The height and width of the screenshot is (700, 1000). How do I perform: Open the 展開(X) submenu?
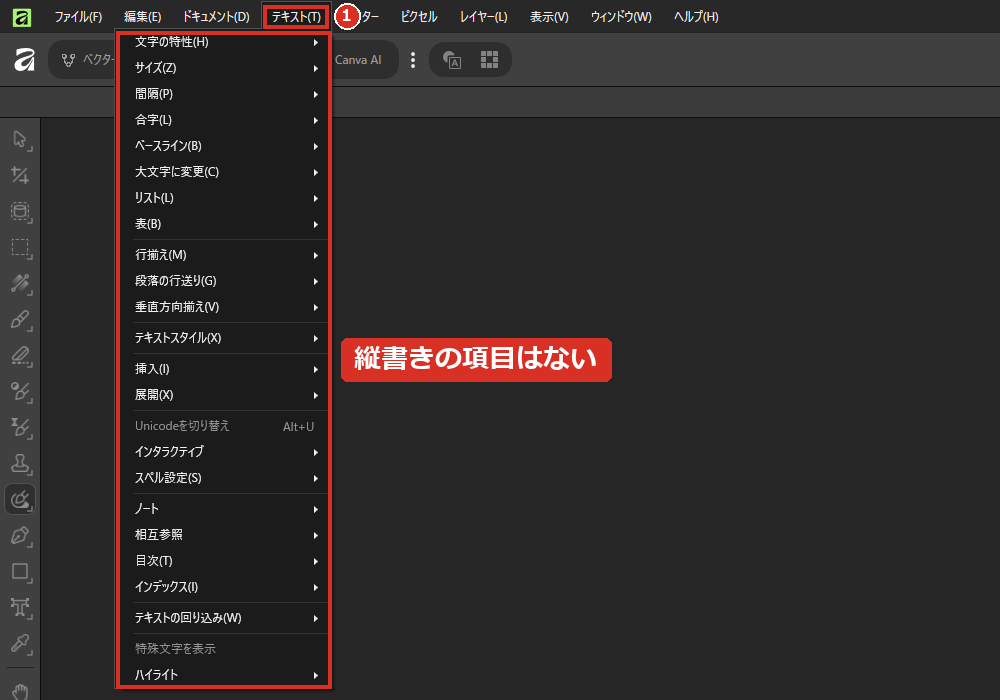tap(224, 395)
